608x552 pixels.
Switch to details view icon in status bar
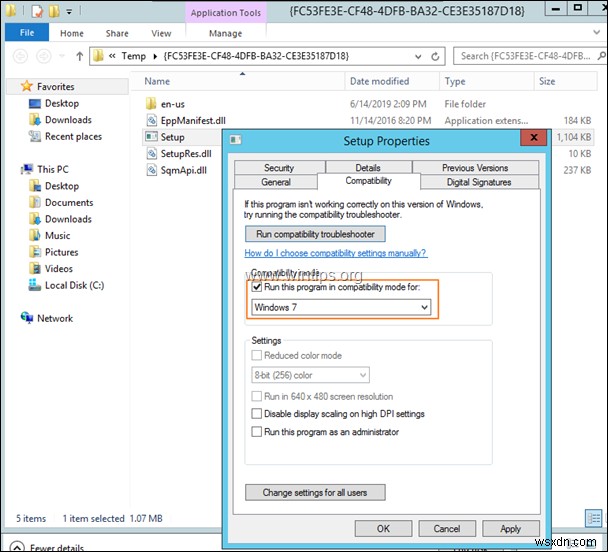coord(593,518)
